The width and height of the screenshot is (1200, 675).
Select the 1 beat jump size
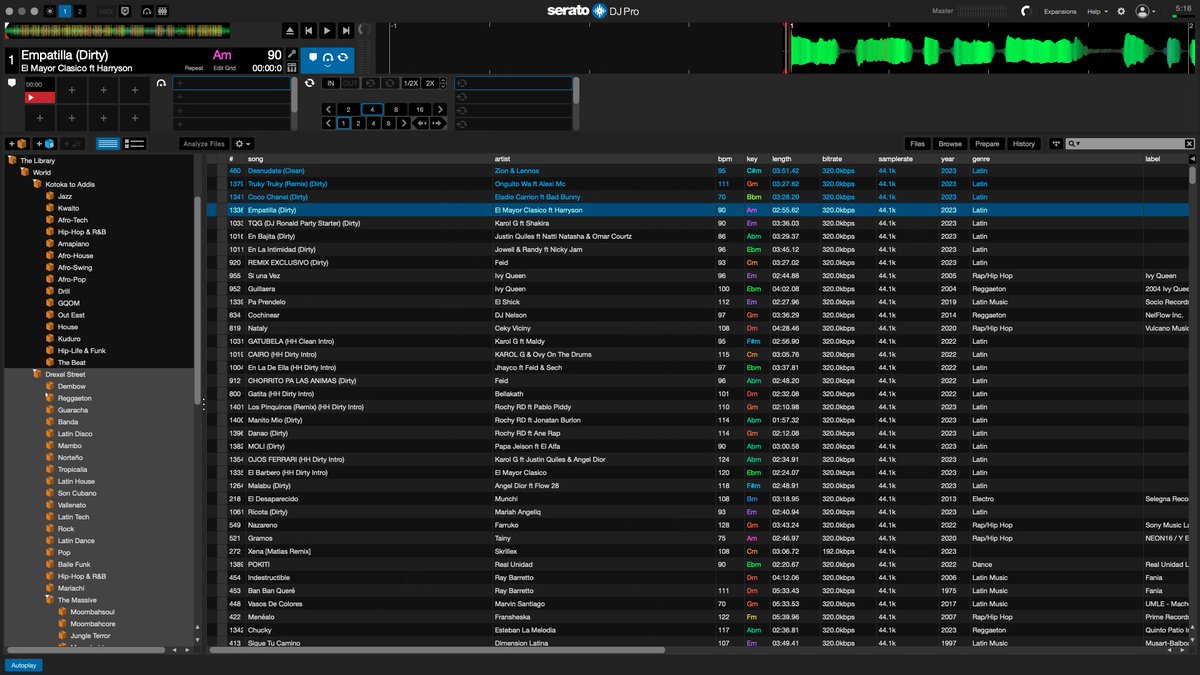coord(343,123)
